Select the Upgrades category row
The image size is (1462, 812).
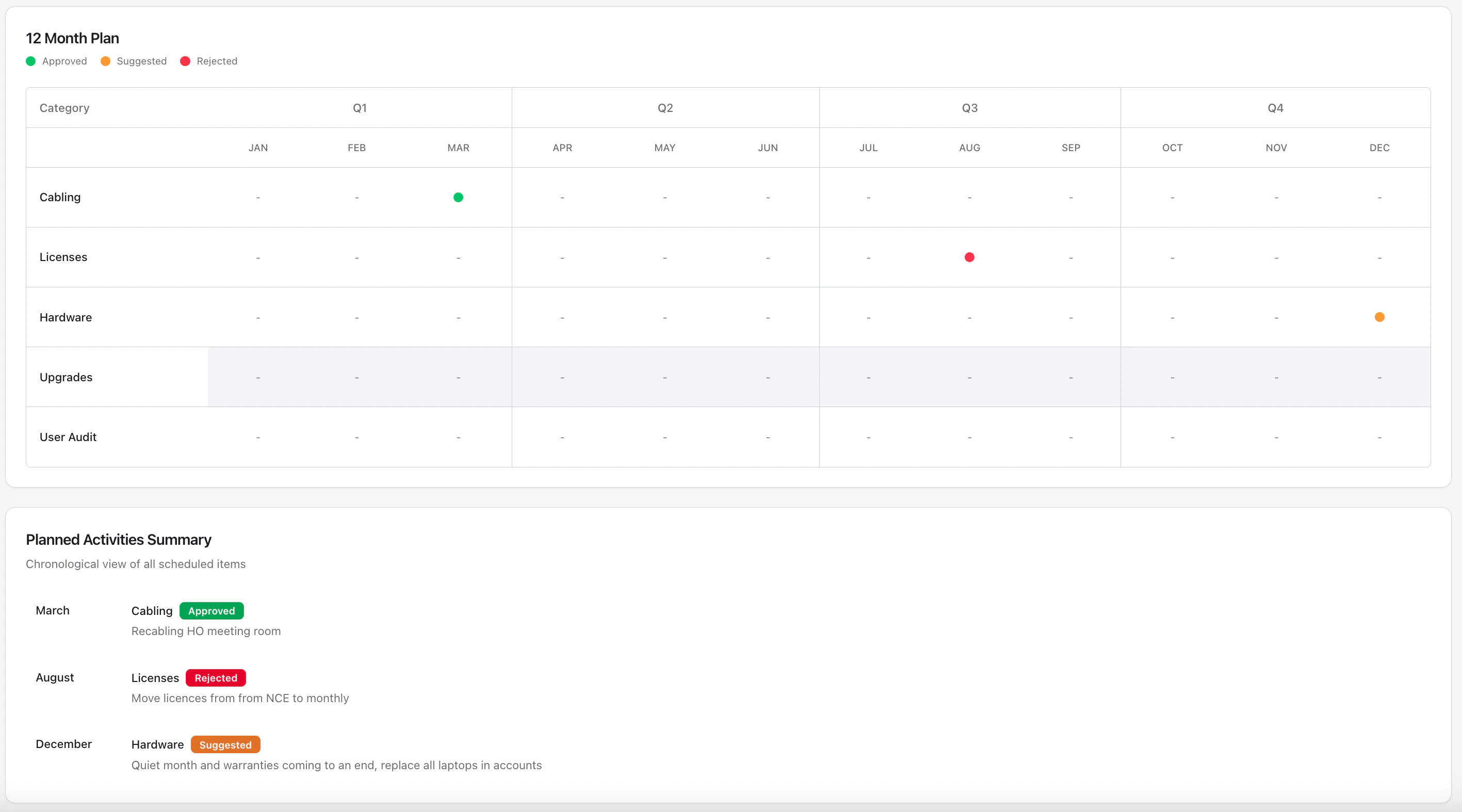66,377
